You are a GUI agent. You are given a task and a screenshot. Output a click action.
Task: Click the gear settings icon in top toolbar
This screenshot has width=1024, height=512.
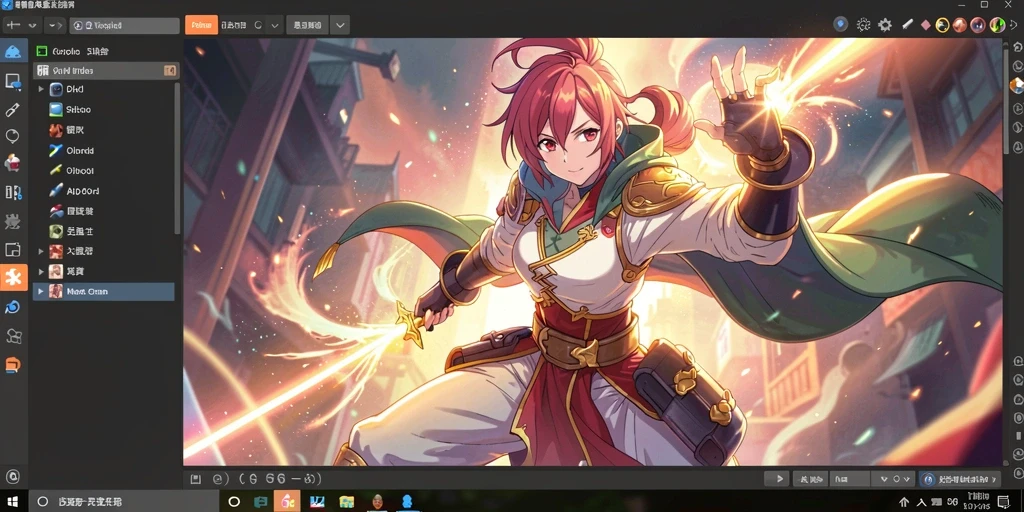click(x=885, y=25)
